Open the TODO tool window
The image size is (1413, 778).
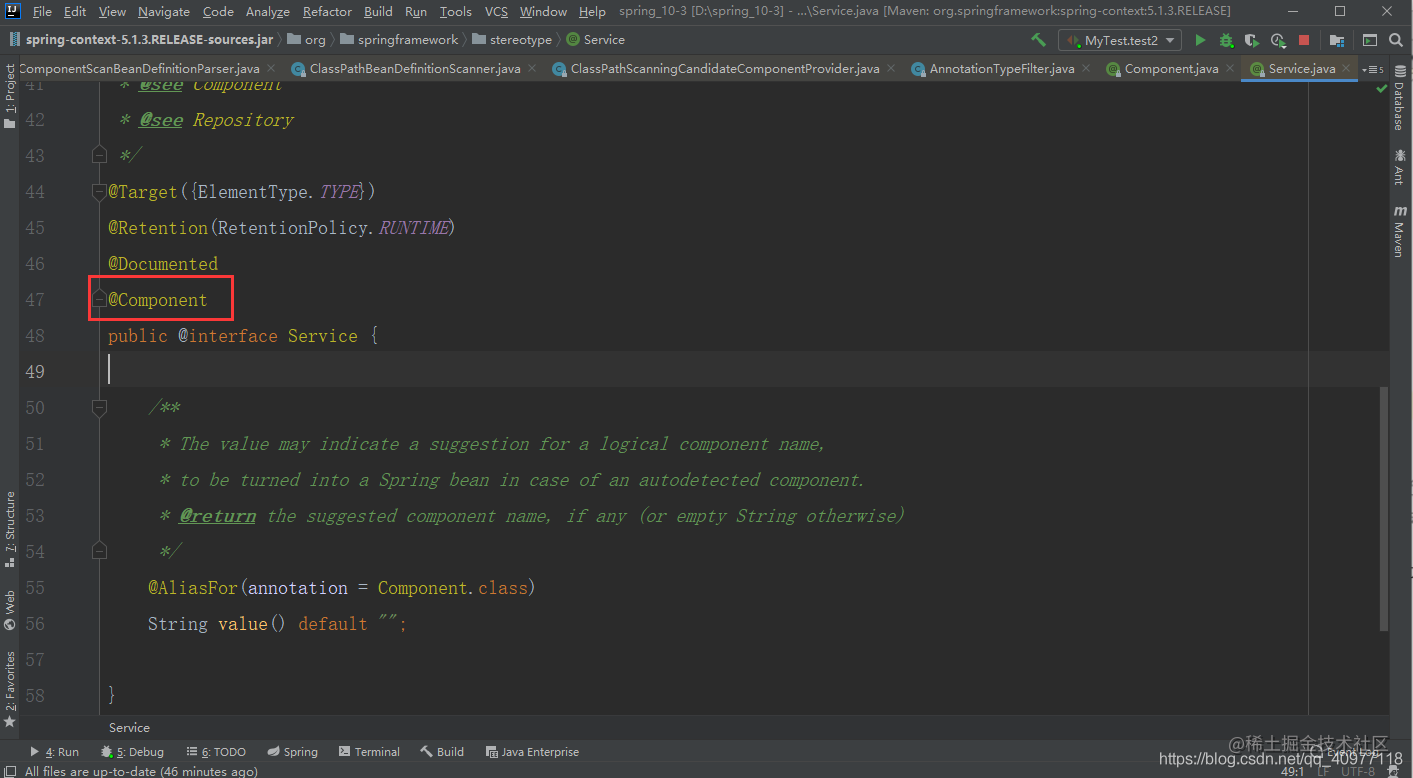[x=216, y=752]
